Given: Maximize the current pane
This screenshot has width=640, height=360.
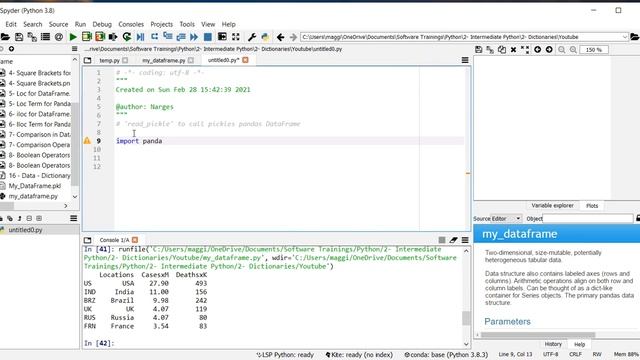Looking at the screenshot, I should [x=222, y=37].
